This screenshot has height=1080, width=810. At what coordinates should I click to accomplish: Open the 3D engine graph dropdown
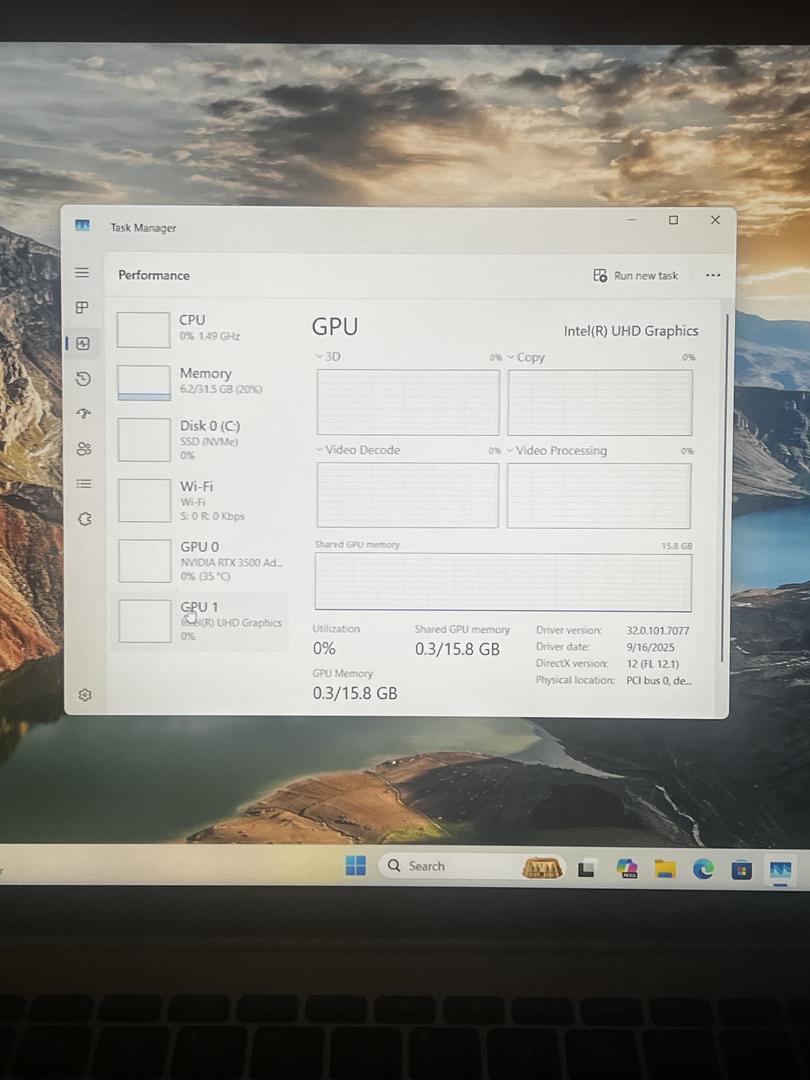point(328,357)
